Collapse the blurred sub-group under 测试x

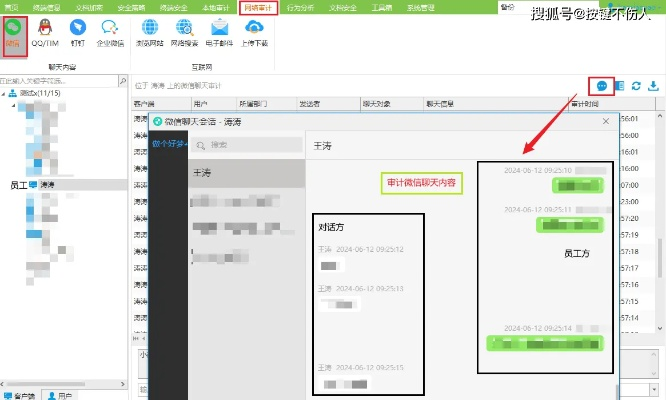click(14, 105)
